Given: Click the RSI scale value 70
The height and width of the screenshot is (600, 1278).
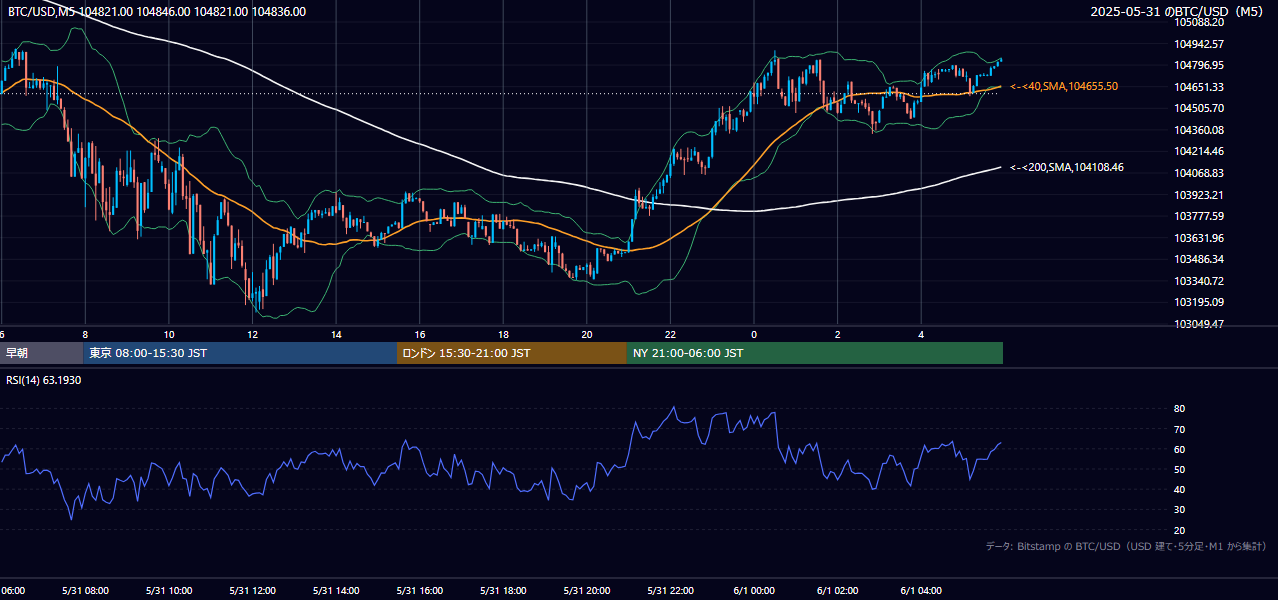Looking at the screenshot, I should 1179,429.
